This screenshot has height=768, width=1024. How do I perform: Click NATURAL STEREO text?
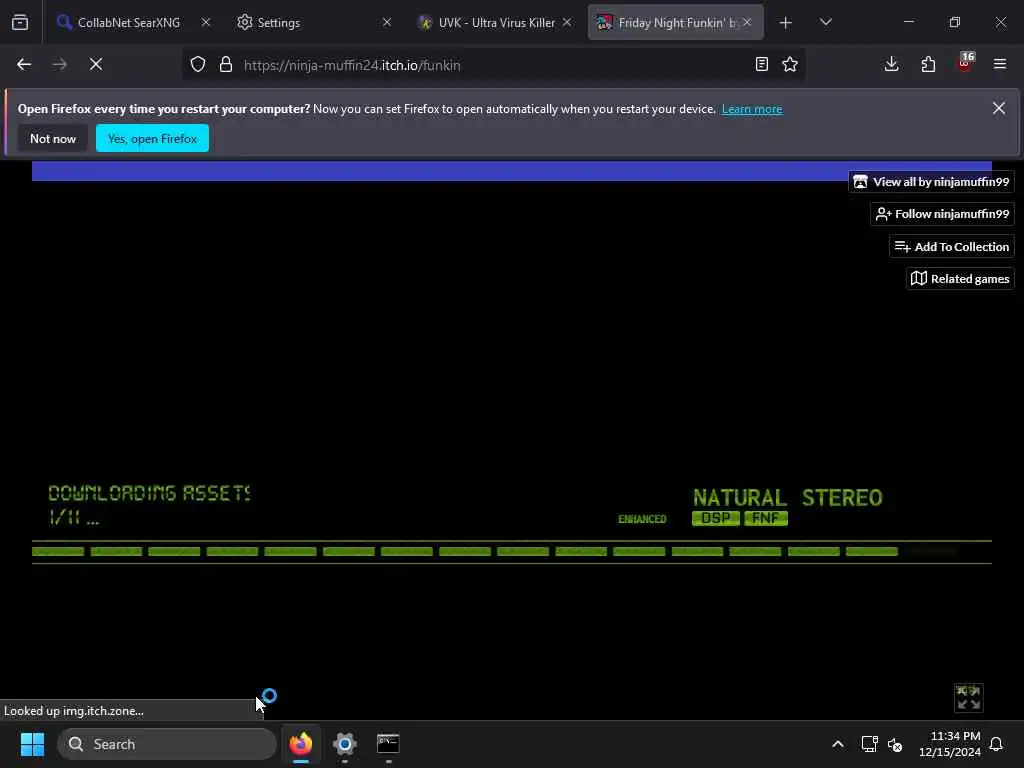point(788,498)
